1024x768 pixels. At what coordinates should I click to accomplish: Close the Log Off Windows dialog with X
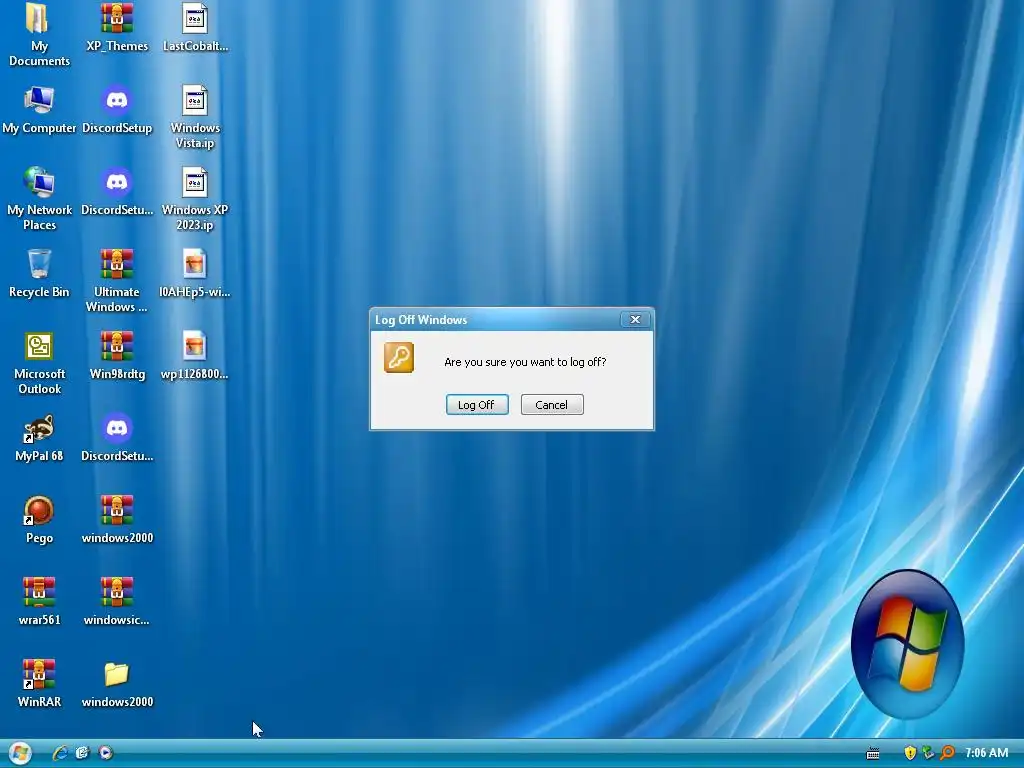(635, 319)
